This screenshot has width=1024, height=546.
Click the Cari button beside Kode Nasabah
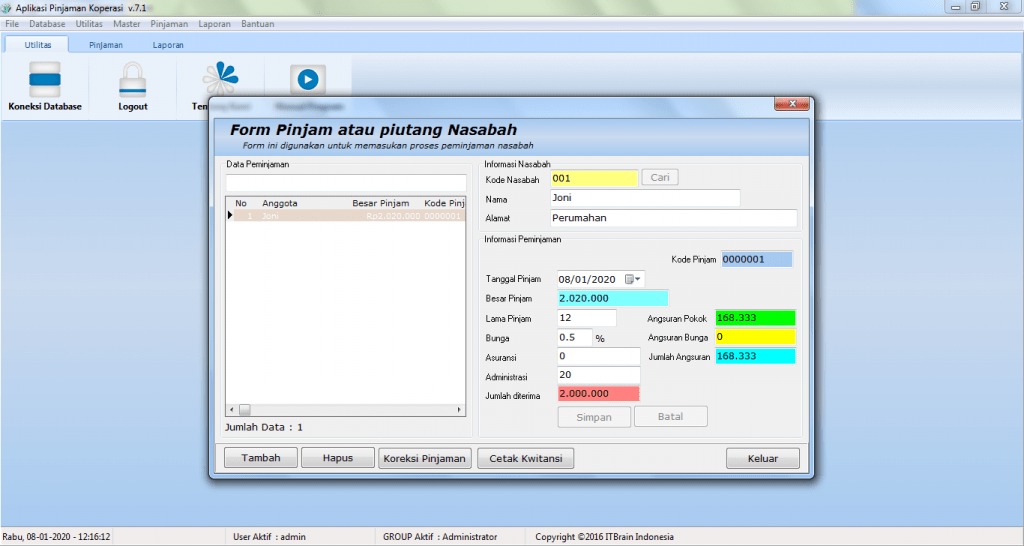(x=660, y=177)
